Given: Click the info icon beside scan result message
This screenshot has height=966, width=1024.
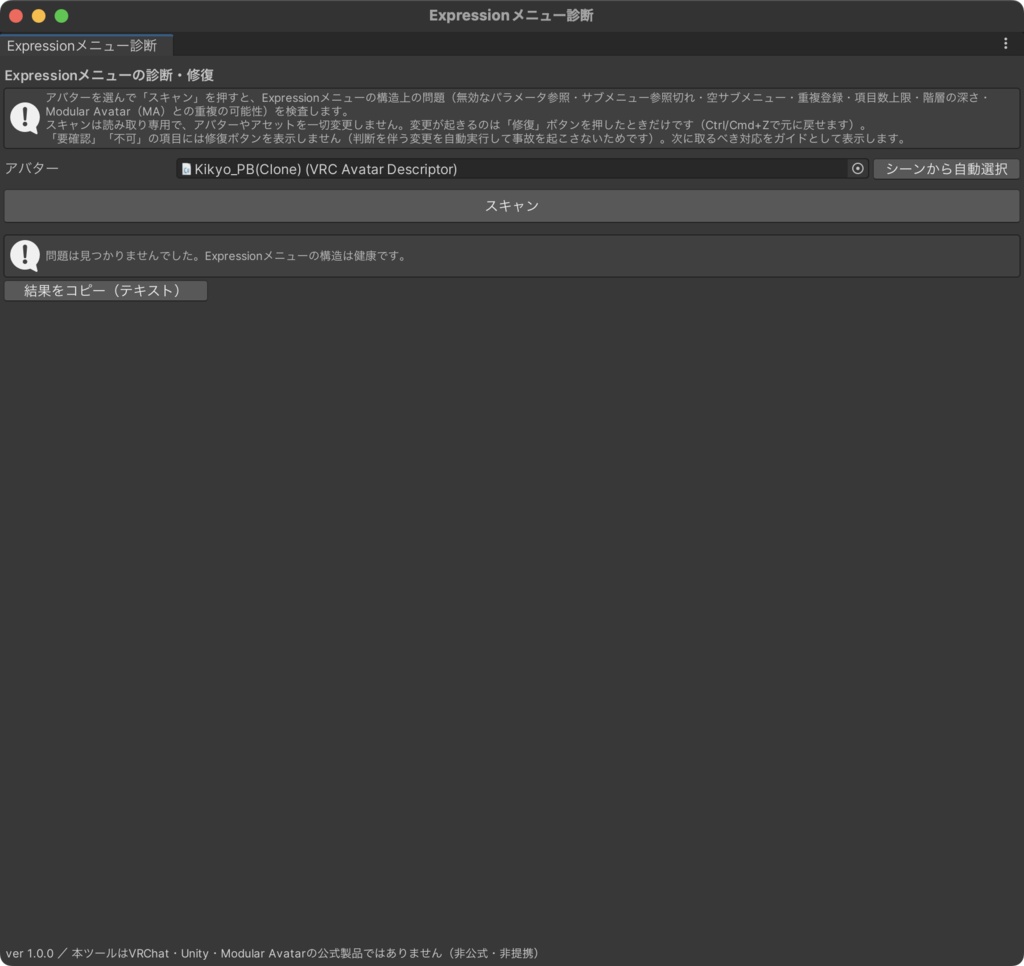Looking at the screenshot, I should (x=25, y=255).
